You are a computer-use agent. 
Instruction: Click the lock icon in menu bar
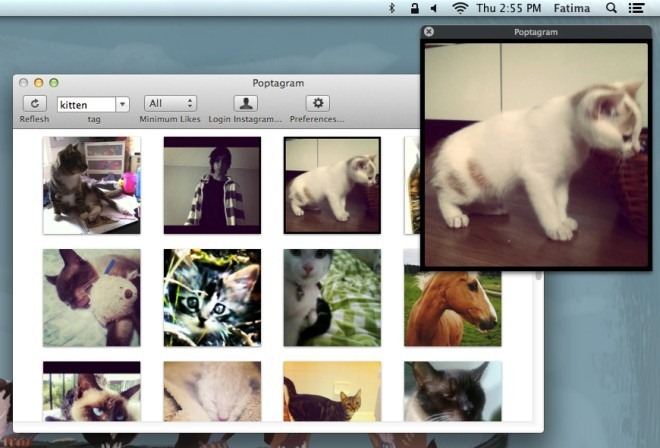[415, 8]
